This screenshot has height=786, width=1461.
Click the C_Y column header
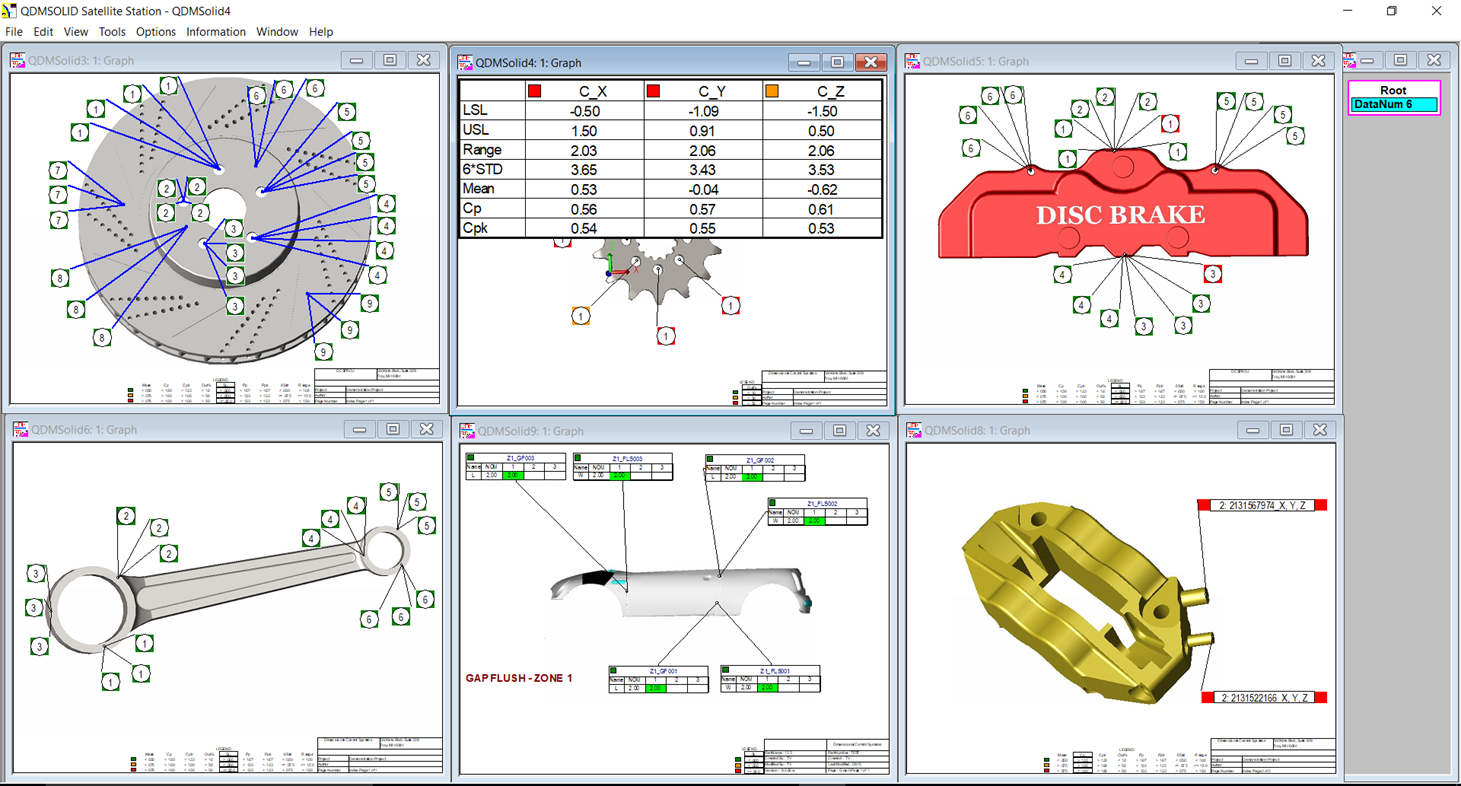(712, 91)
